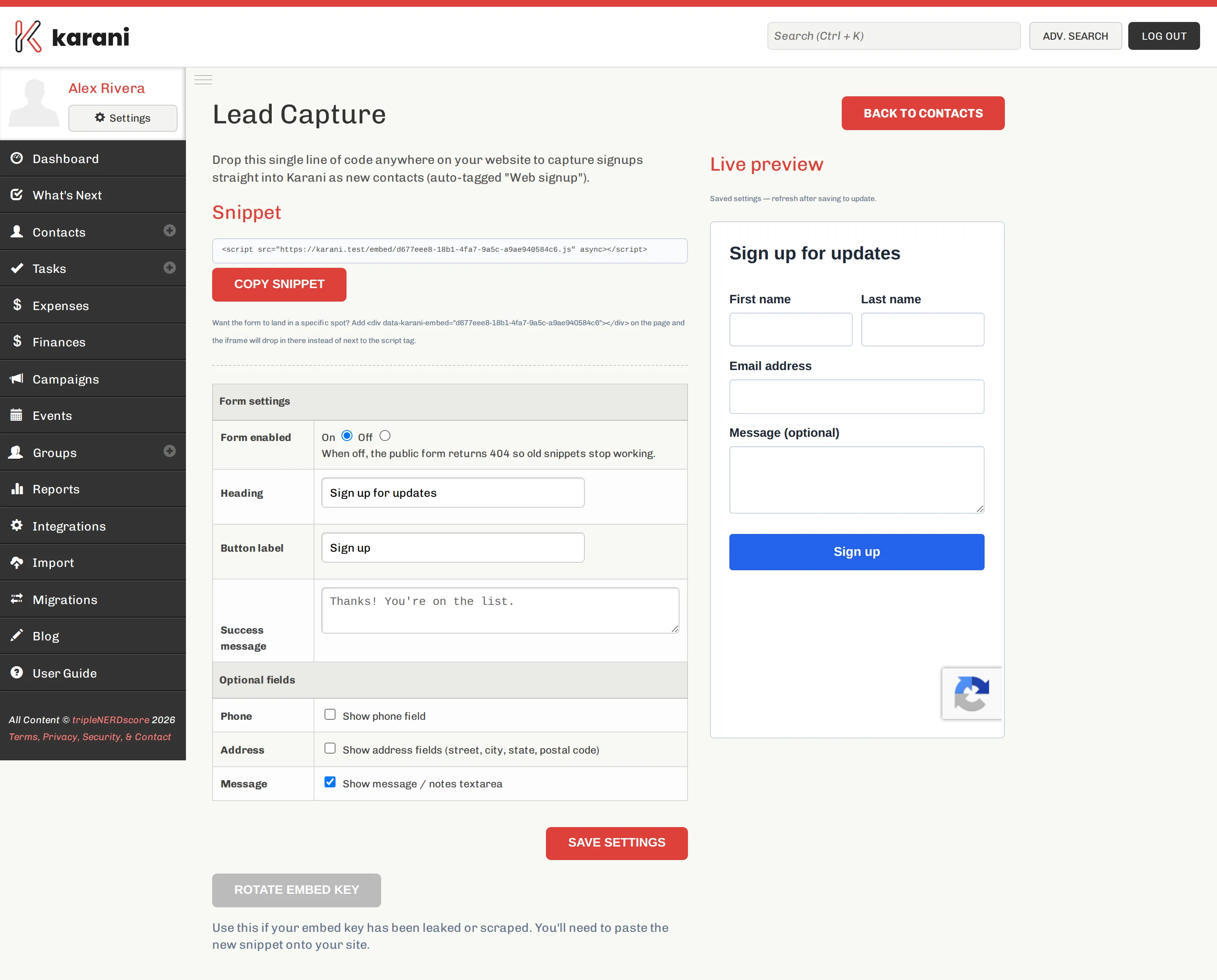Click SAVE SETTINGS button

point(617,844)
